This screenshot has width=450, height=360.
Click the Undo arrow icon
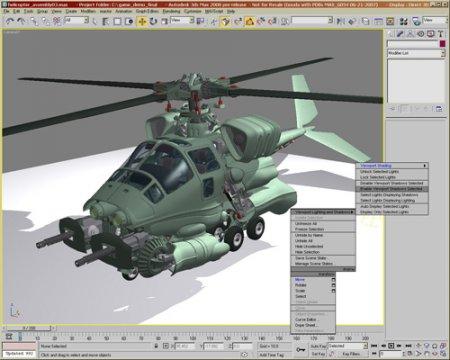tap(9, 21)
